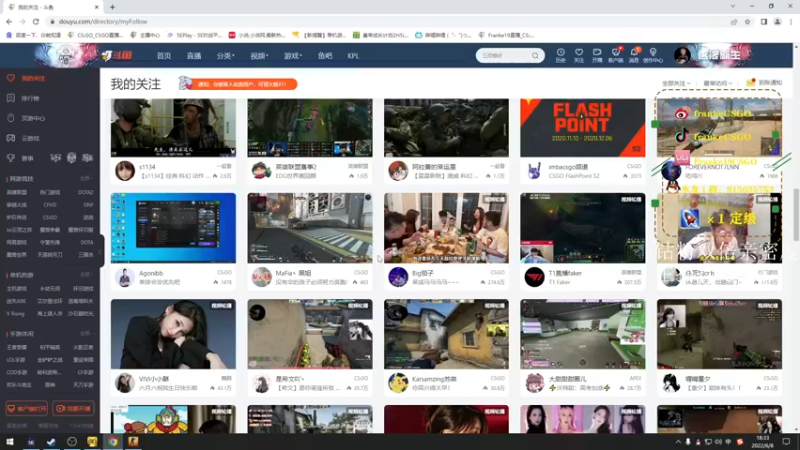Open MaFia丶黑咀 stream thumbnail

(x=310, y=228)
